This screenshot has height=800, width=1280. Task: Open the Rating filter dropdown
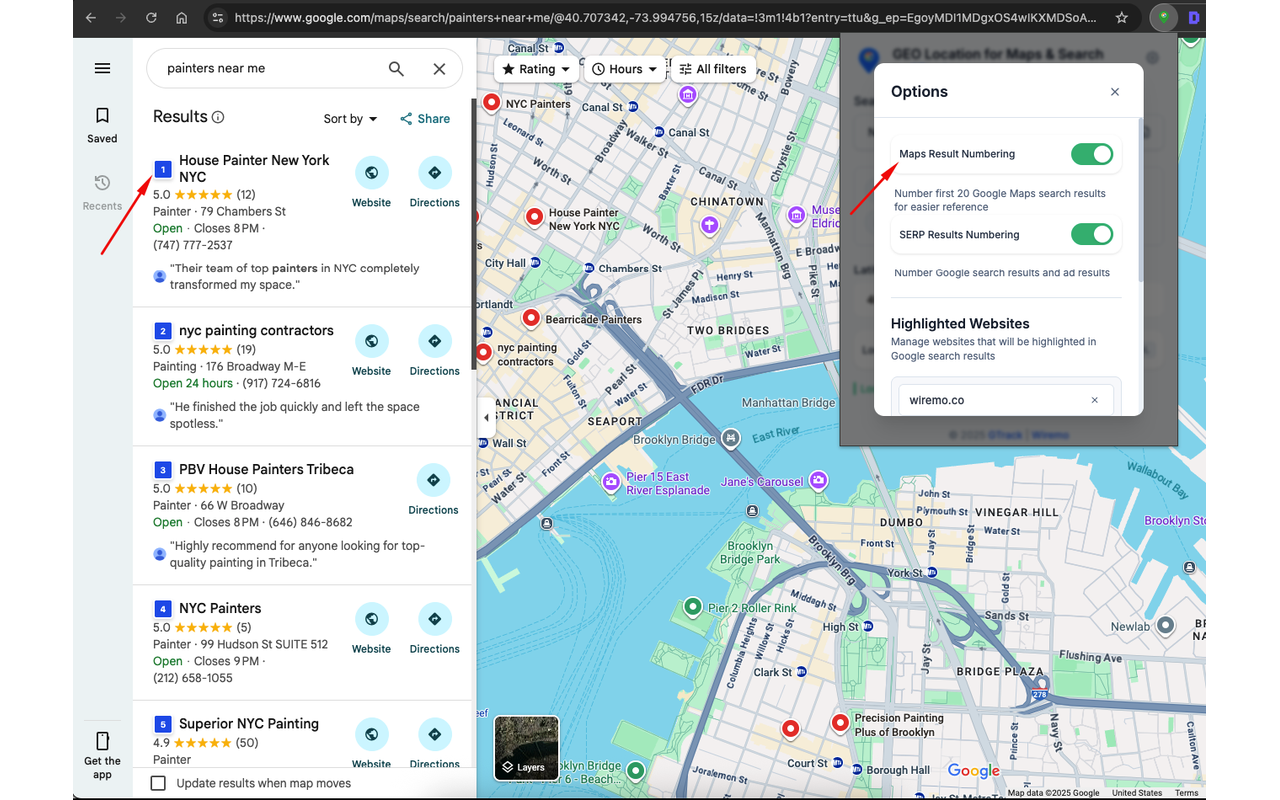point(536,69)
